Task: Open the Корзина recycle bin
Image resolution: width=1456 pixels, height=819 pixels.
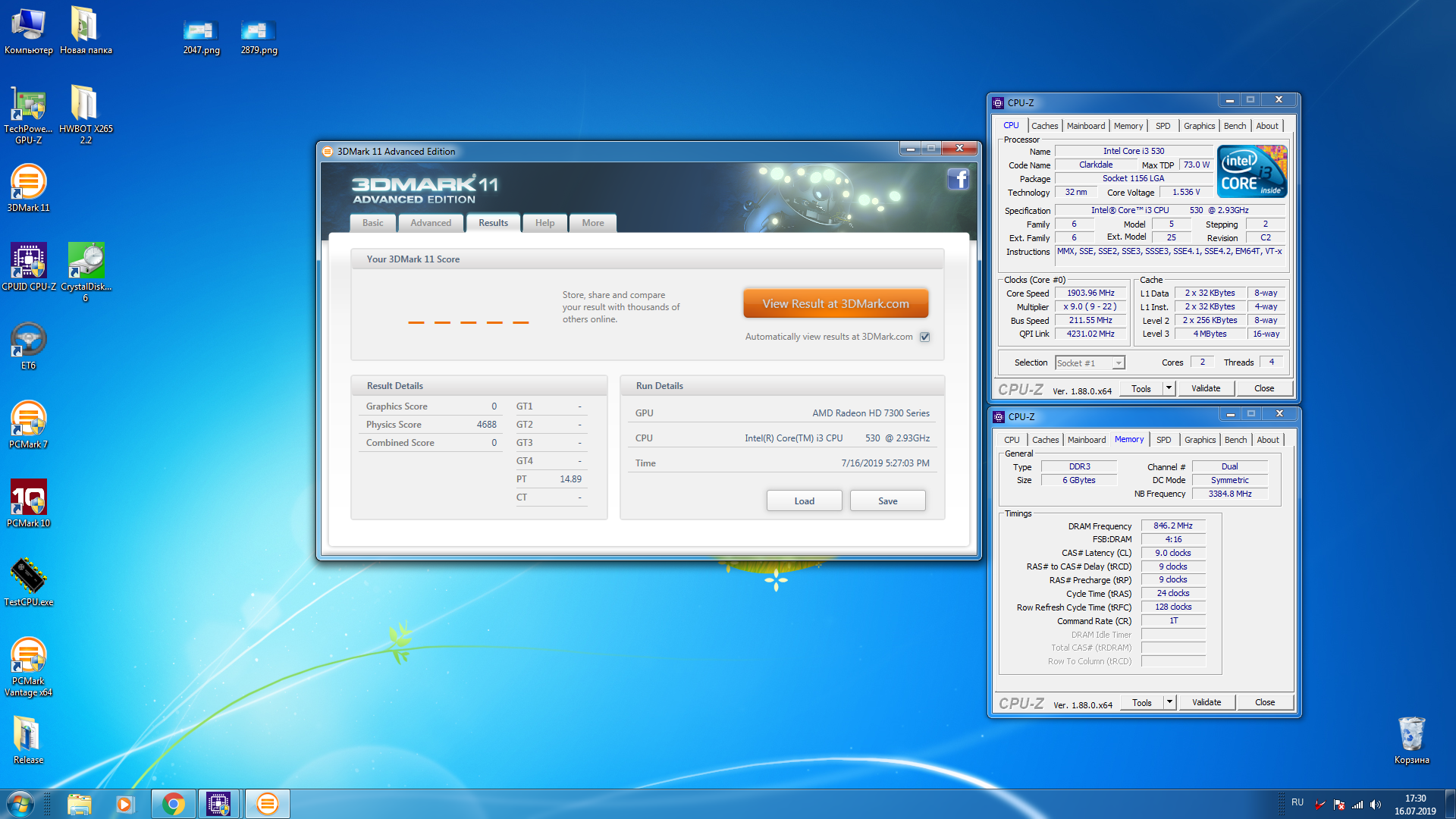Action: click(x=1411, y=740)
